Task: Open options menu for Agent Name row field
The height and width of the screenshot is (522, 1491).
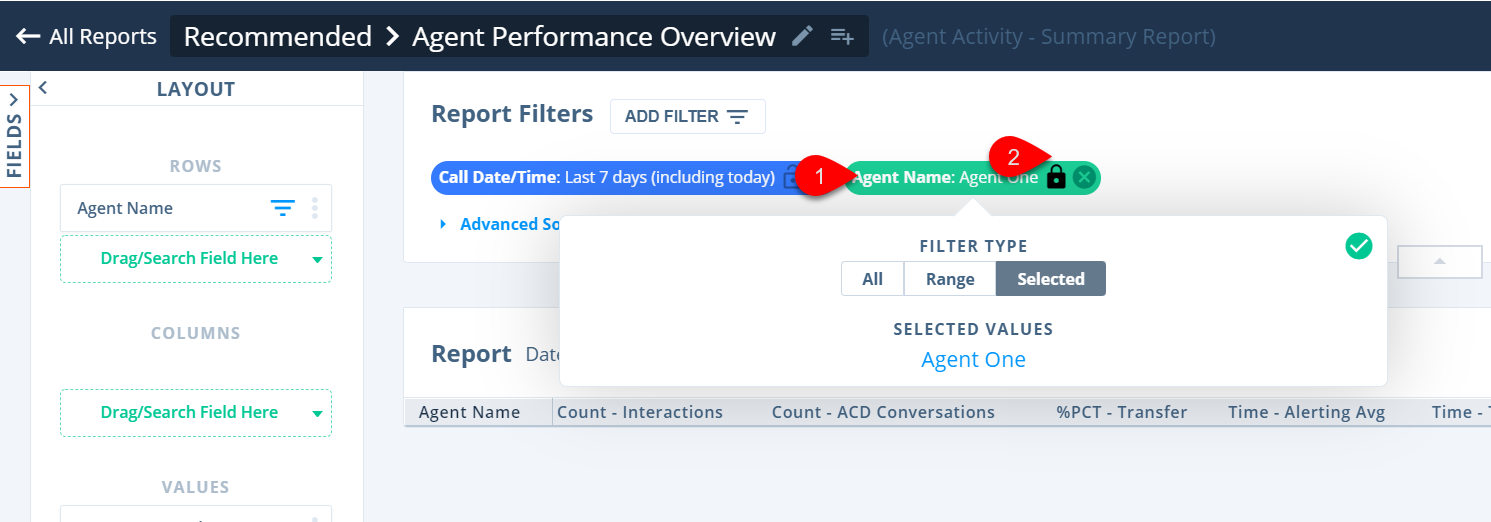Action: point(315,208)
